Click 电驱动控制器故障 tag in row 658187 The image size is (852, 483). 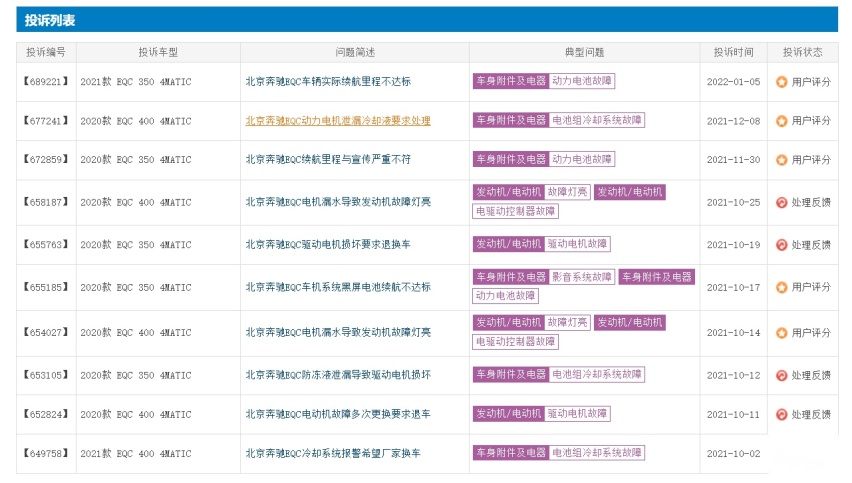(x=516, y=211)
